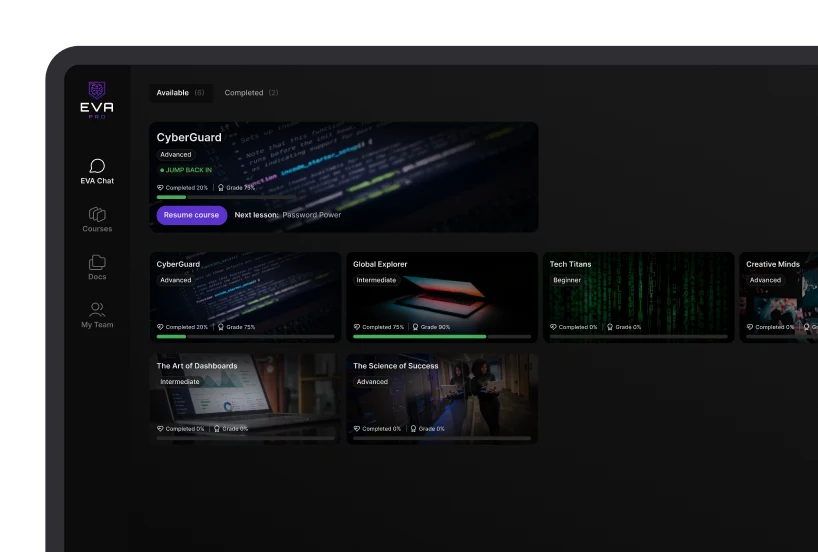This screenshot has width=818, height=552.
Task: Click The Science of Success progress bar
Action: (442, 438)
